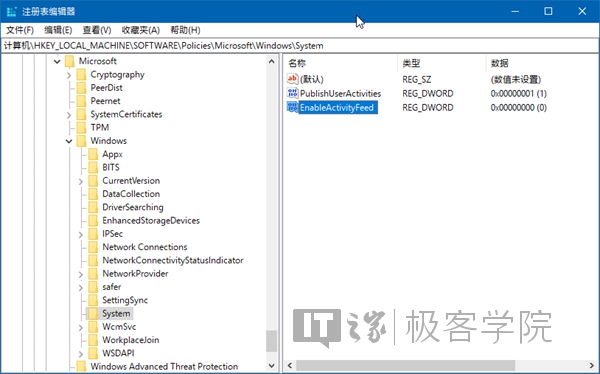Click the Appx folder icon
This screenshot has width=600, height=374.
click(93, 154)
